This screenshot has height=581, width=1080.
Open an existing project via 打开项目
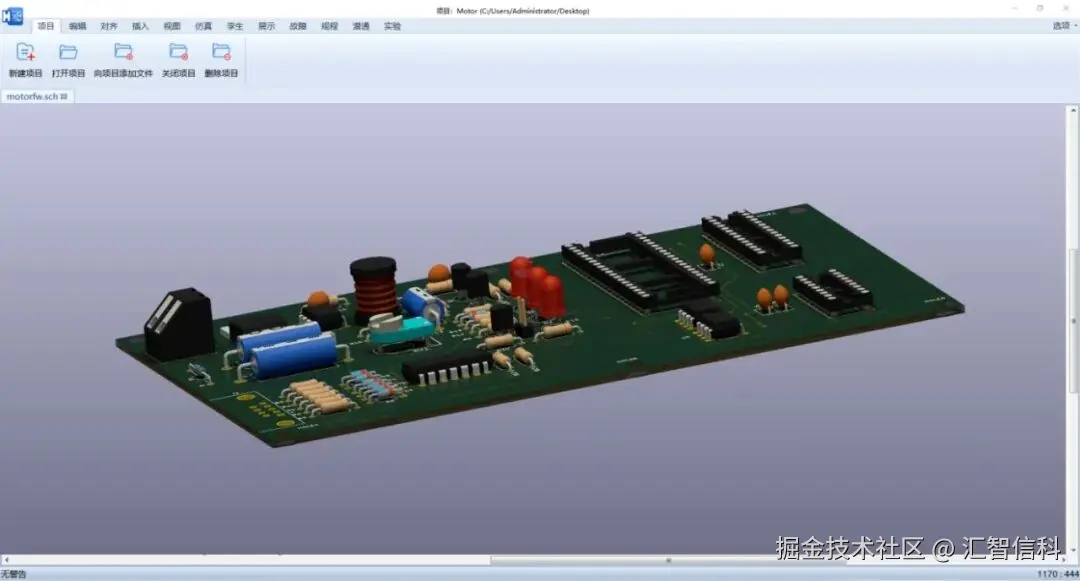tap(68, 60)
